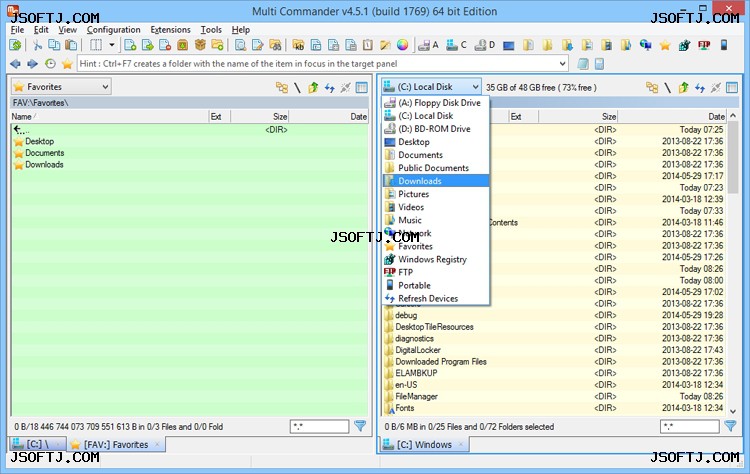Choose Public Documents in the drive list

[436, 168]
